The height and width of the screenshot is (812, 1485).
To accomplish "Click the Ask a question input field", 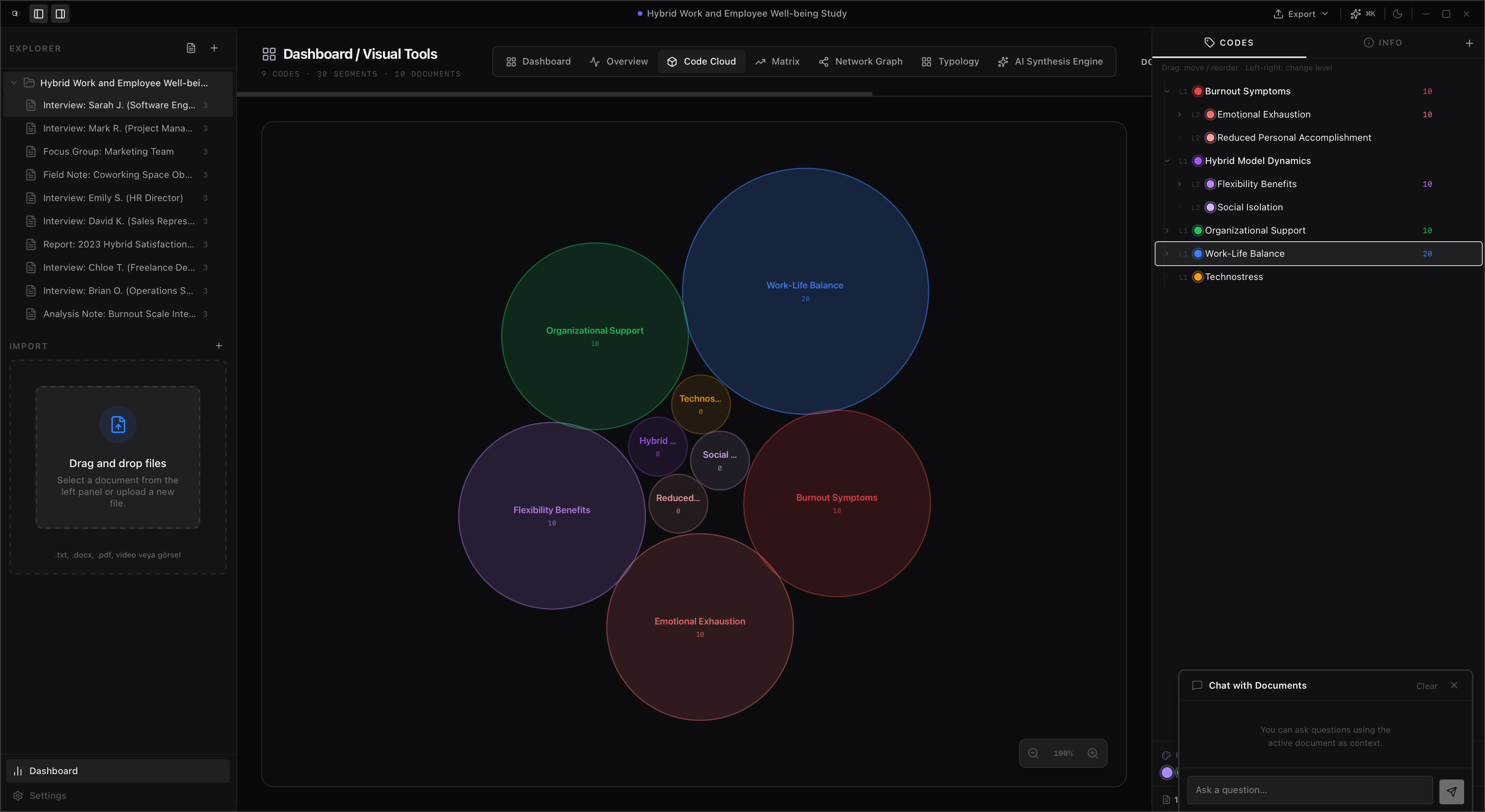I will pos(1309,790).
